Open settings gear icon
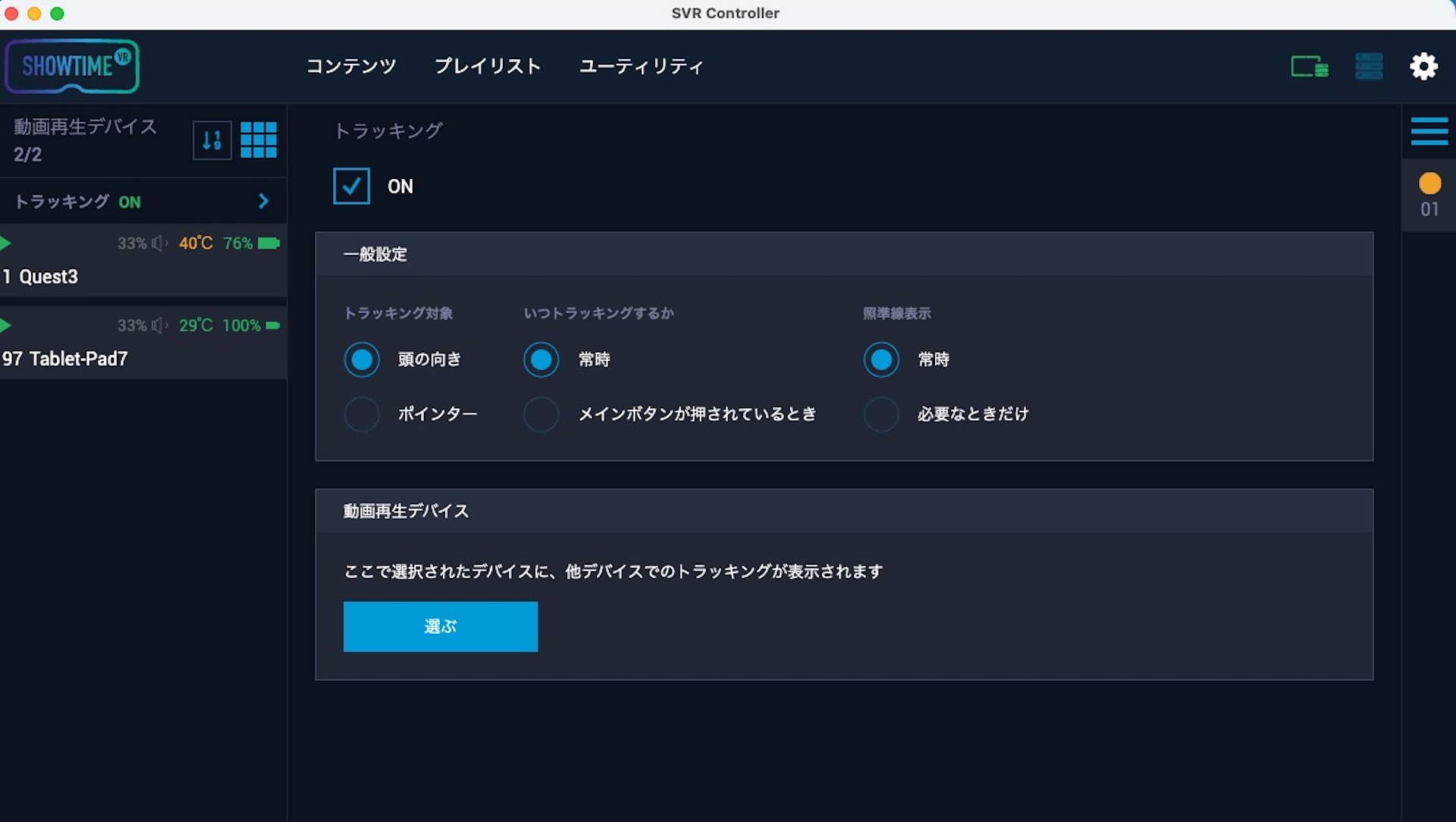Viewport: 1456px width, 822px height. pos(1424,67)
